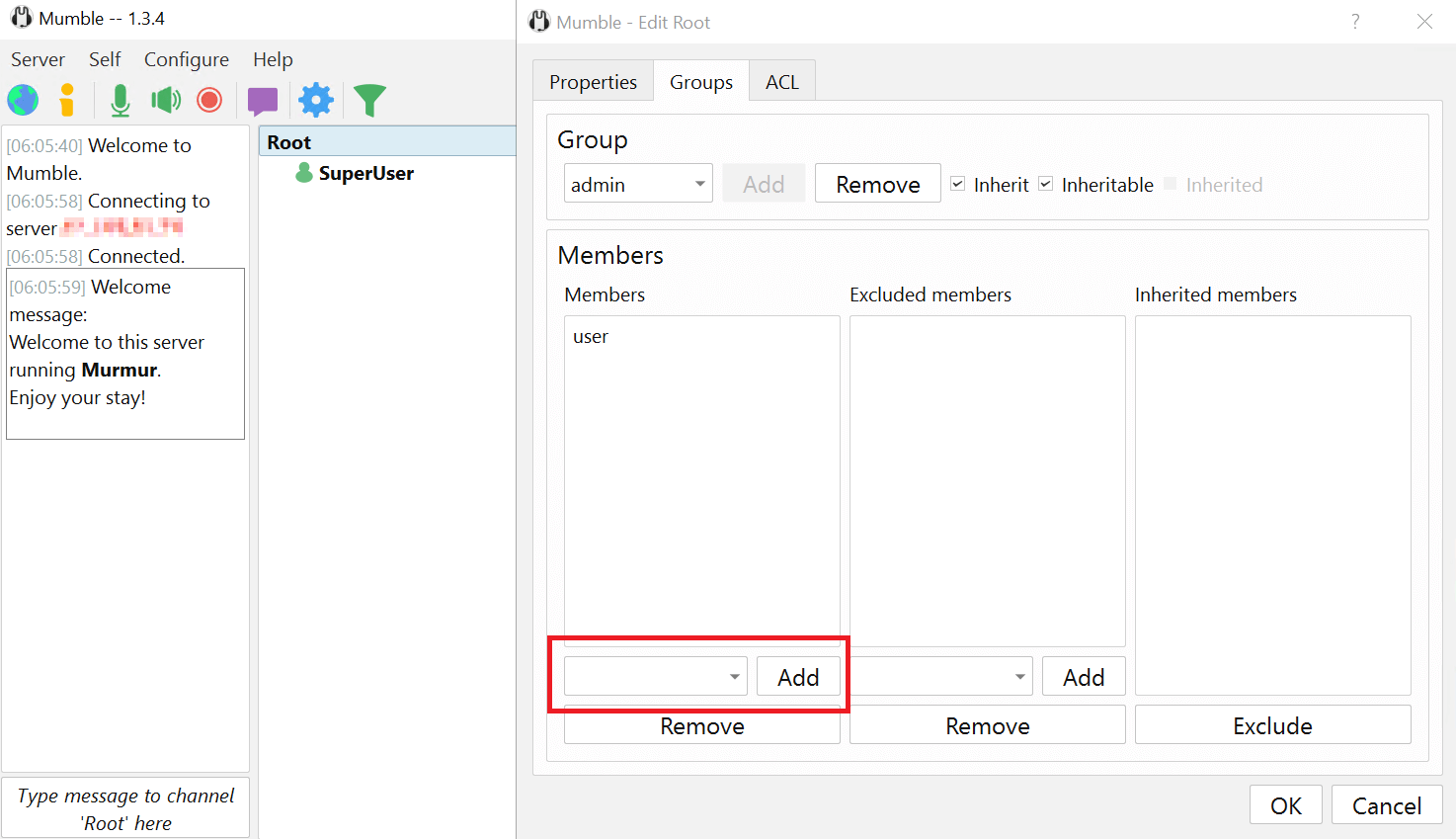Open the Excluded members name combo box
Viewport: 1456px width, 839px height.
click(x=941, y=677)
